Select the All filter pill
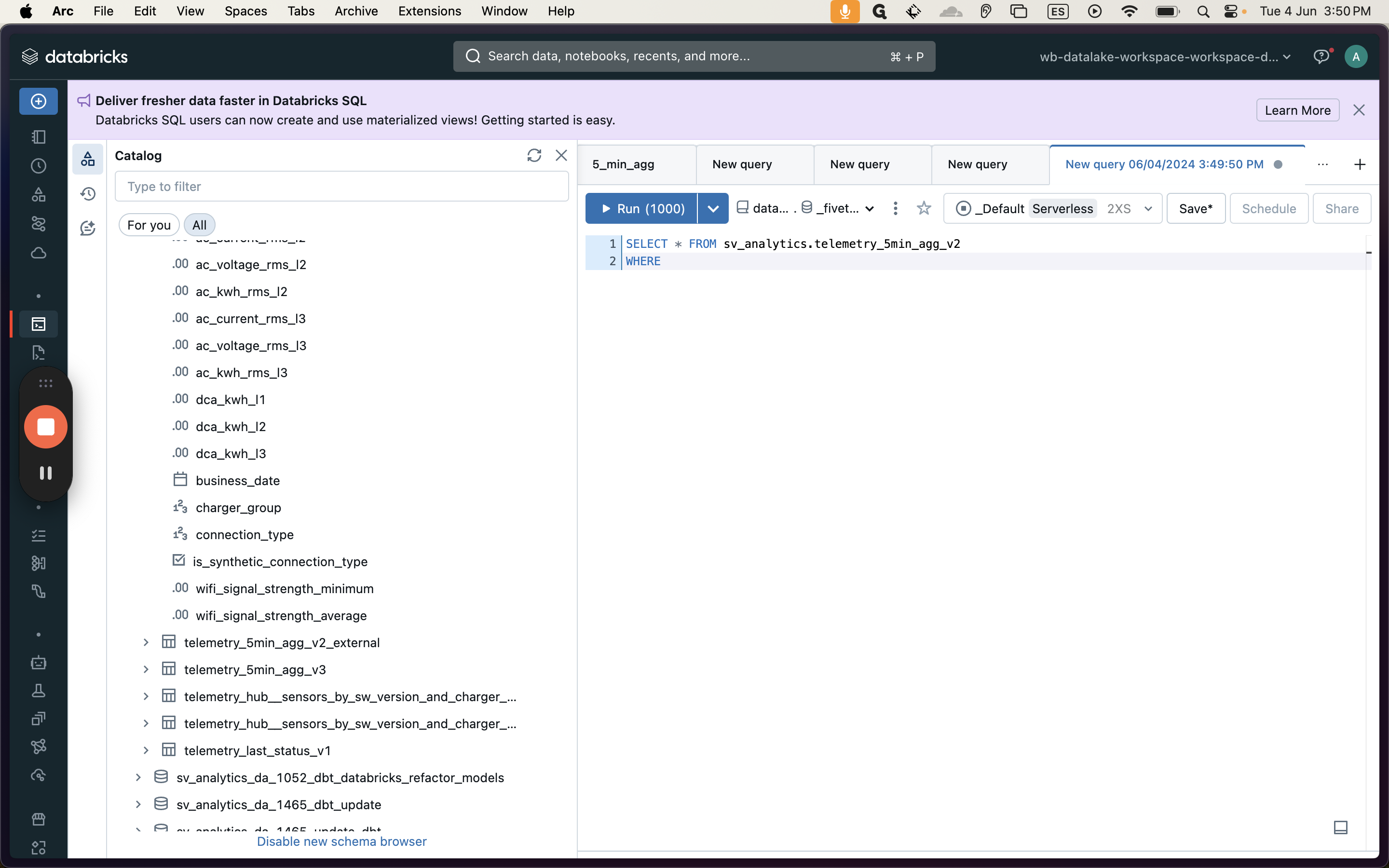 pyautogui.click(x=199, y=225)
